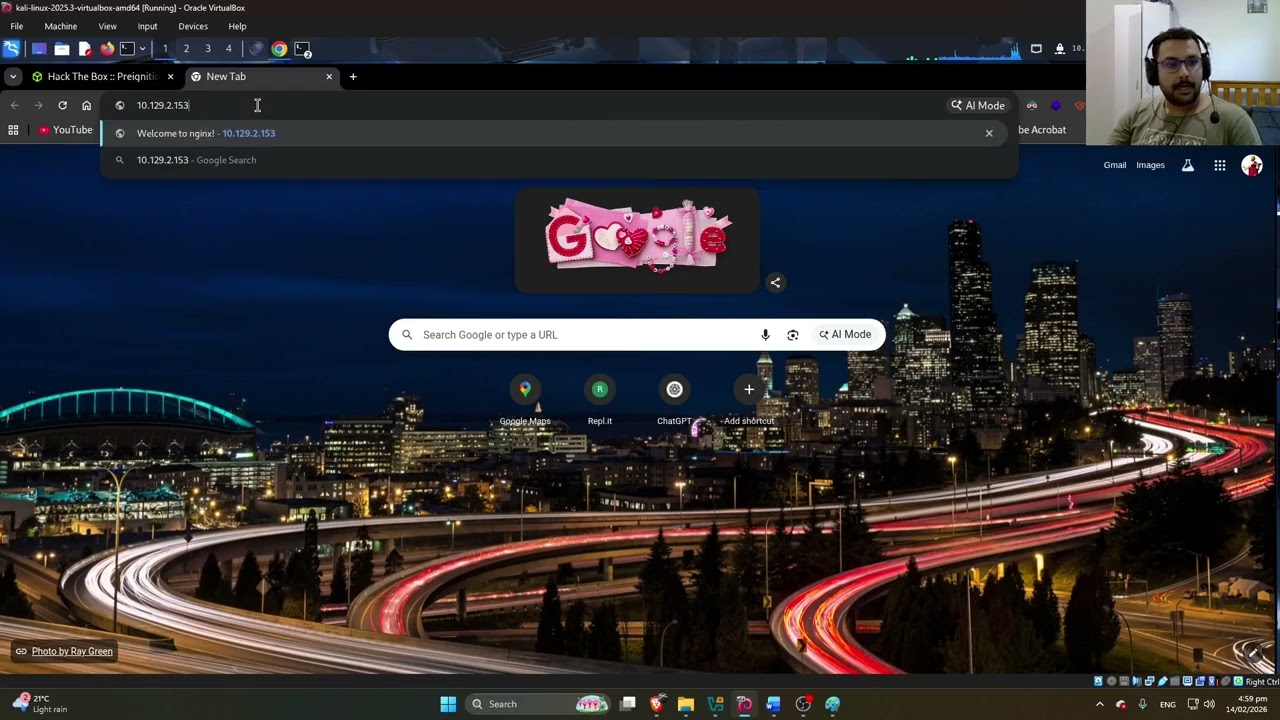
Task: Select the terminal window button with badge 2
Action: point(302,48)
